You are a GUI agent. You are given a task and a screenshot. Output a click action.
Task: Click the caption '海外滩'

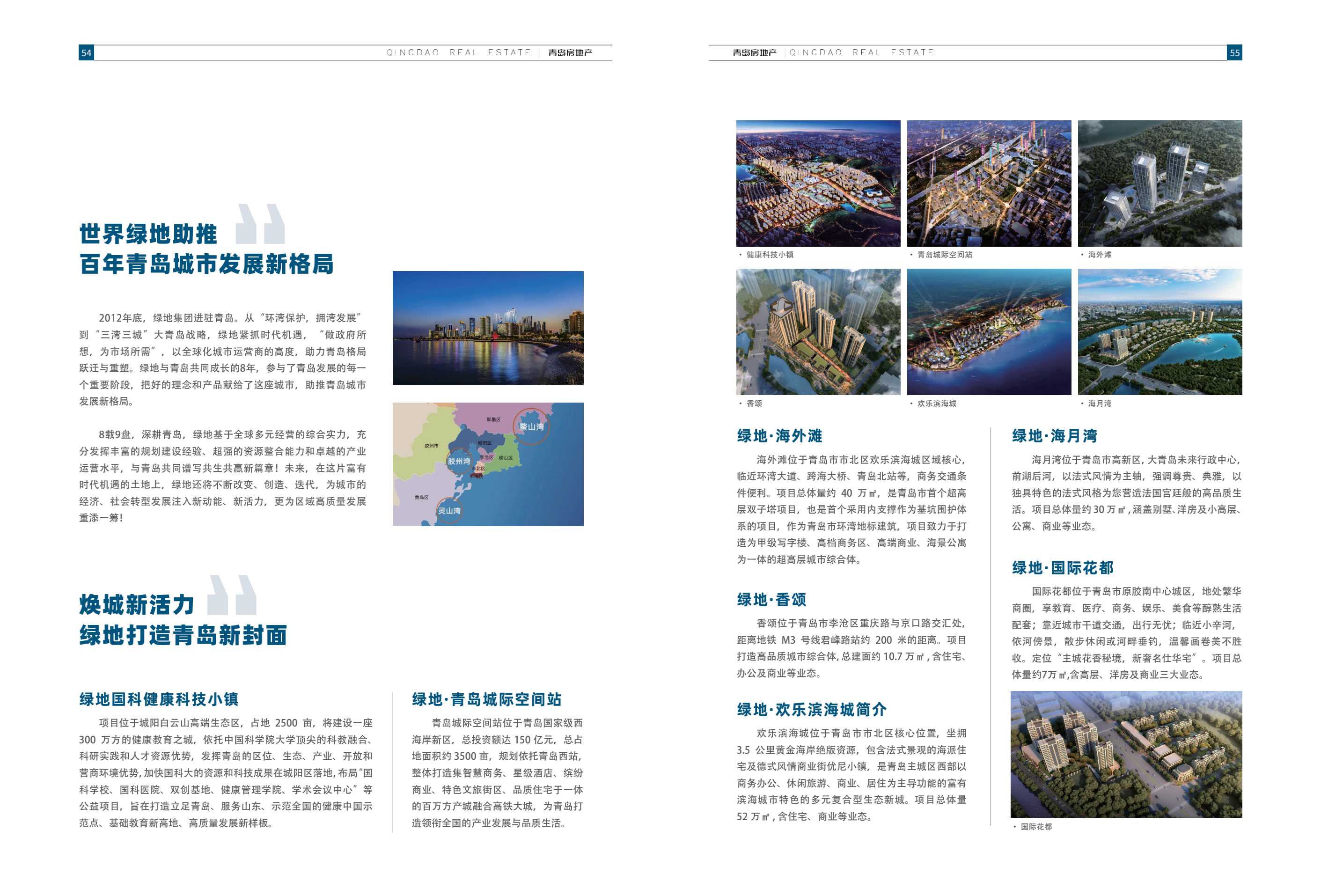point(1099,255)
